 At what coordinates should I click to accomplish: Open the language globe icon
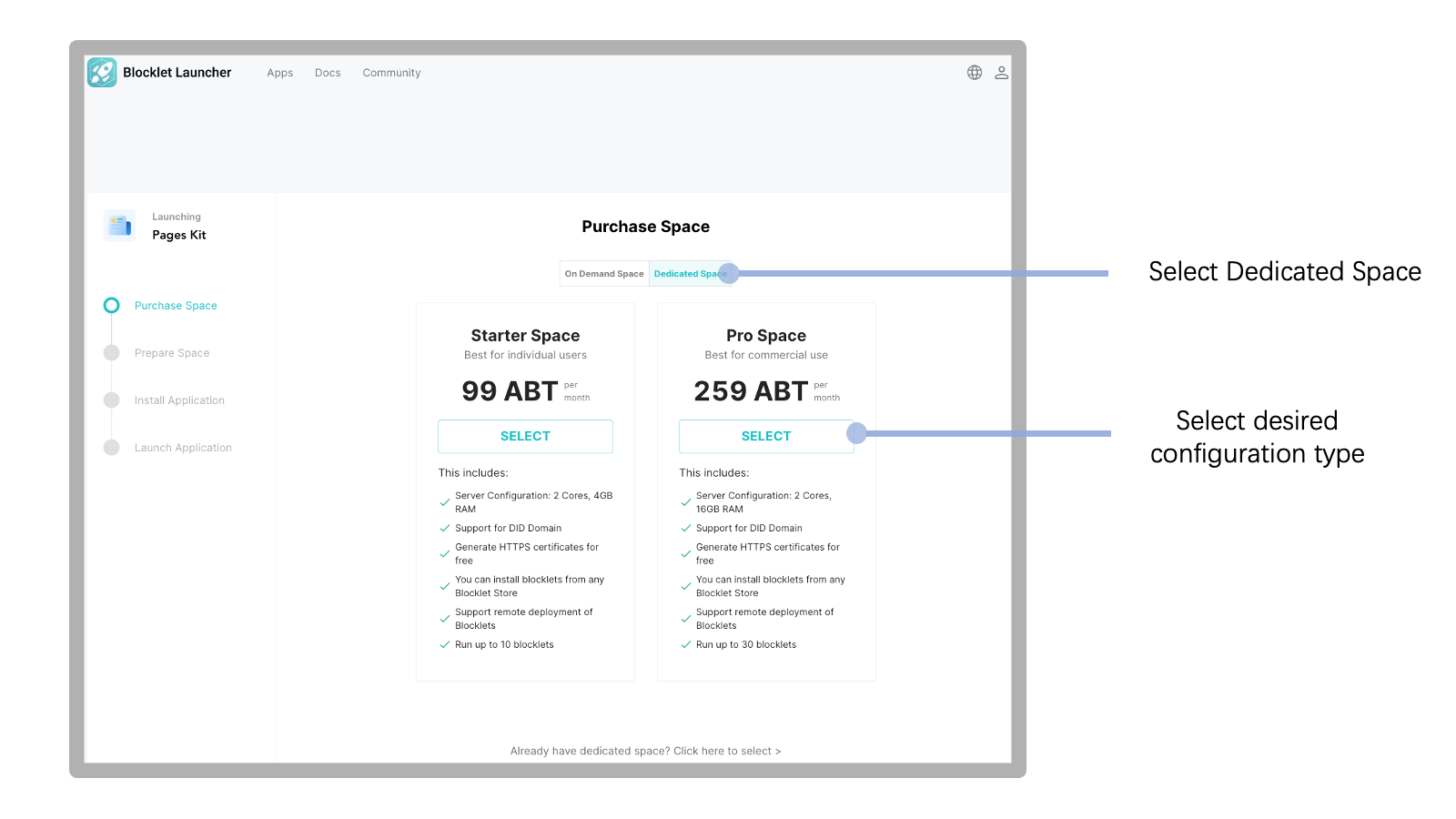[975, 73]
